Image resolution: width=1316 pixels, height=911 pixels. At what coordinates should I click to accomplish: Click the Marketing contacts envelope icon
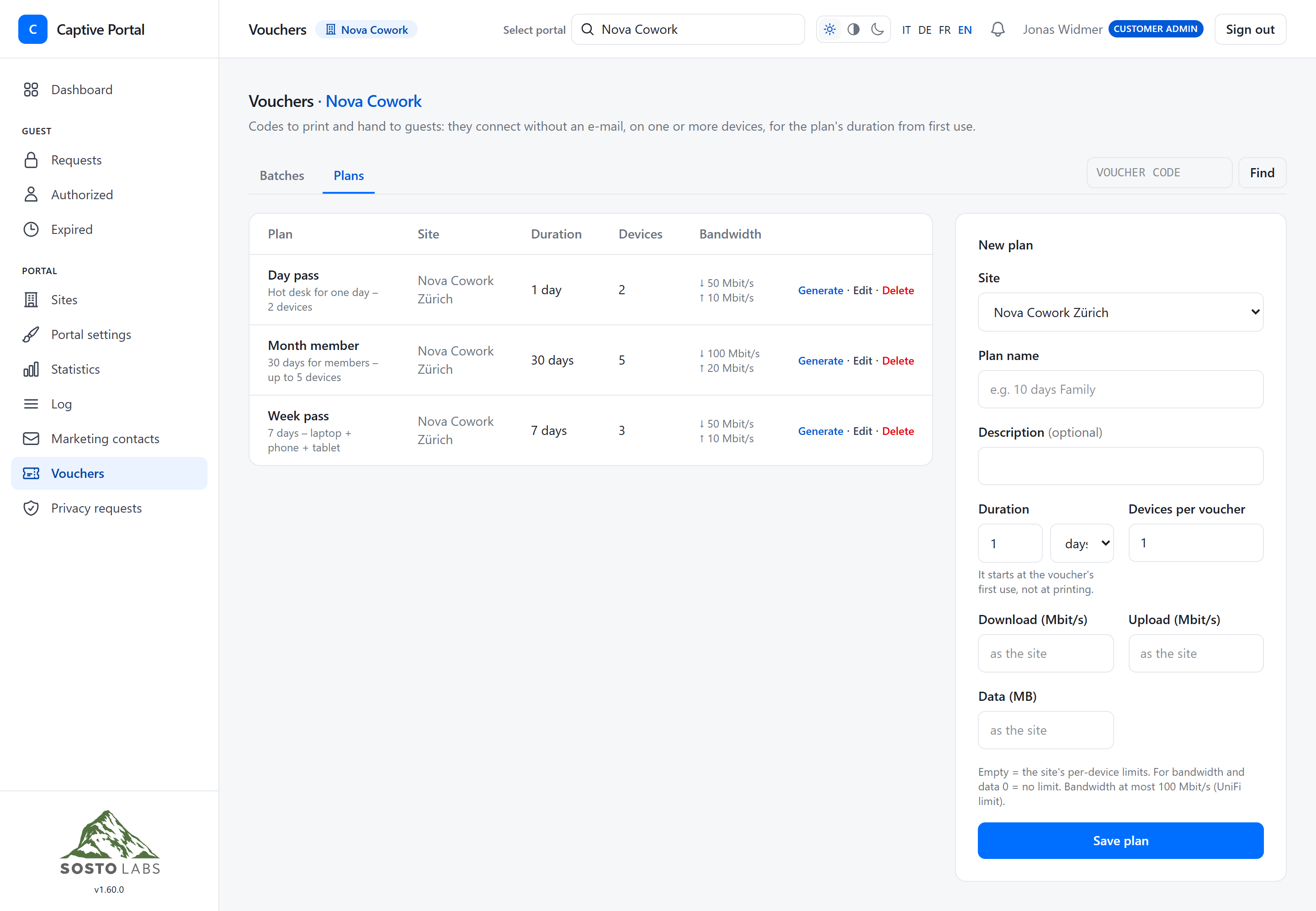(x=31, y=439)
